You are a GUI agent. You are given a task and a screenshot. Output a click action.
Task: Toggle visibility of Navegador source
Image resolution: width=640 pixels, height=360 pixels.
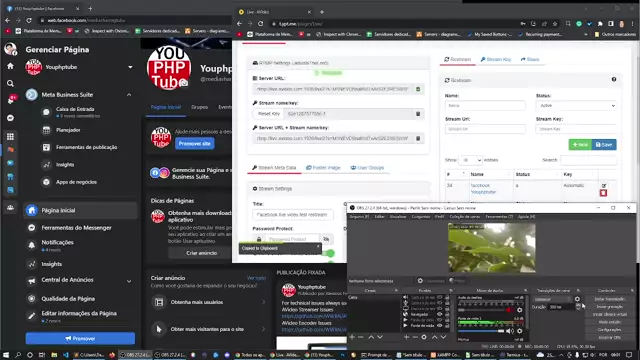(x=440, y=314)
